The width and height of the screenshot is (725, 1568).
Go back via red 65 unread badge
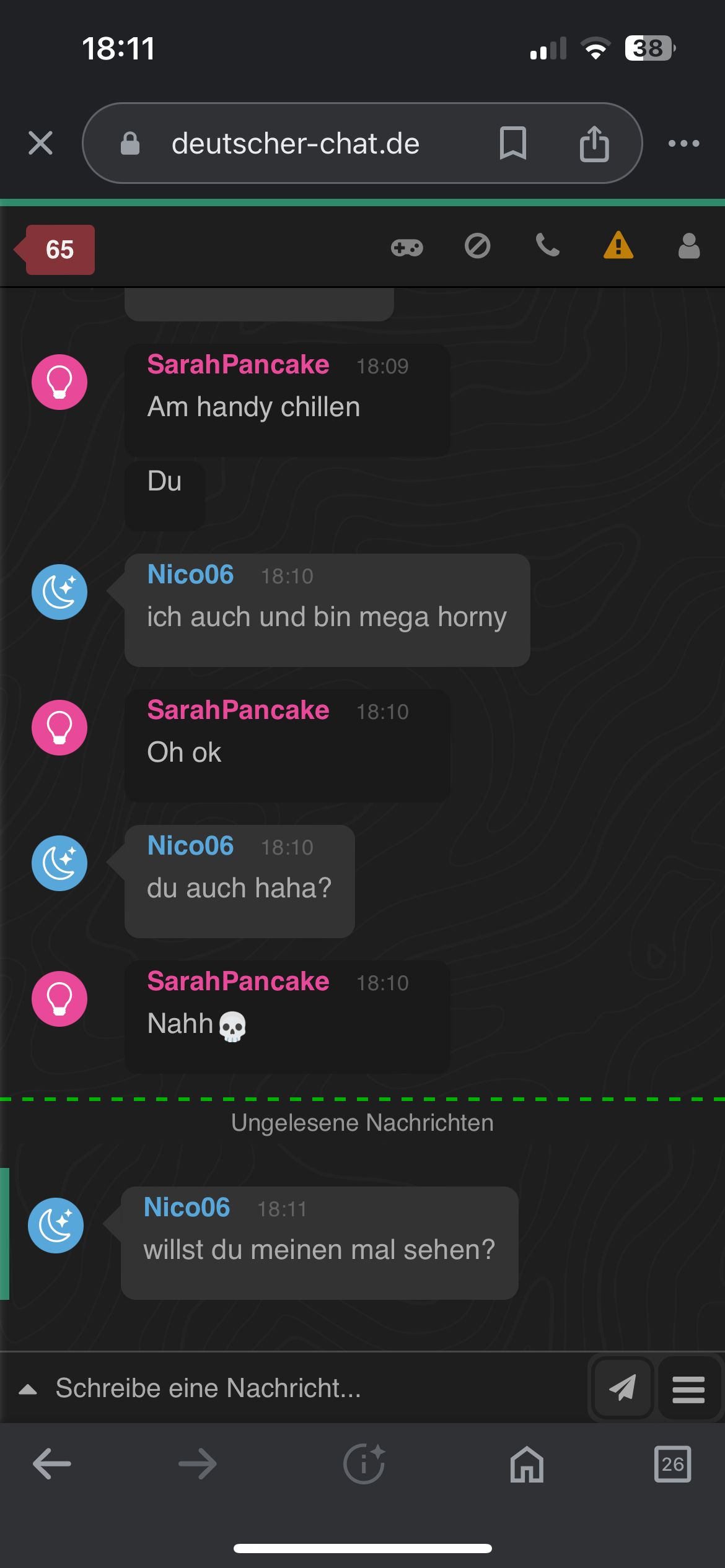(x=55, y=250)
